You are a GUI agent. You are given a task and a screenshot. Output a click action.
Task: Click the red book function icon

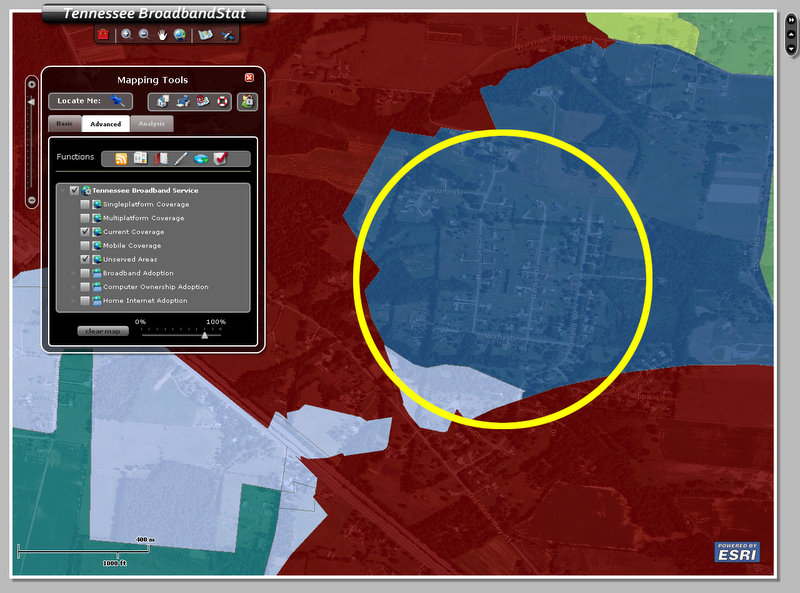click(161, 158)
